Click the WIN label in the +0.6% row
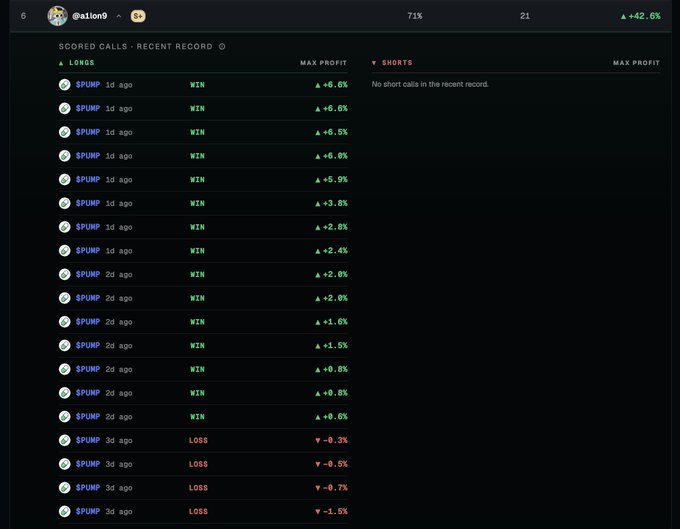 [197, 416]
